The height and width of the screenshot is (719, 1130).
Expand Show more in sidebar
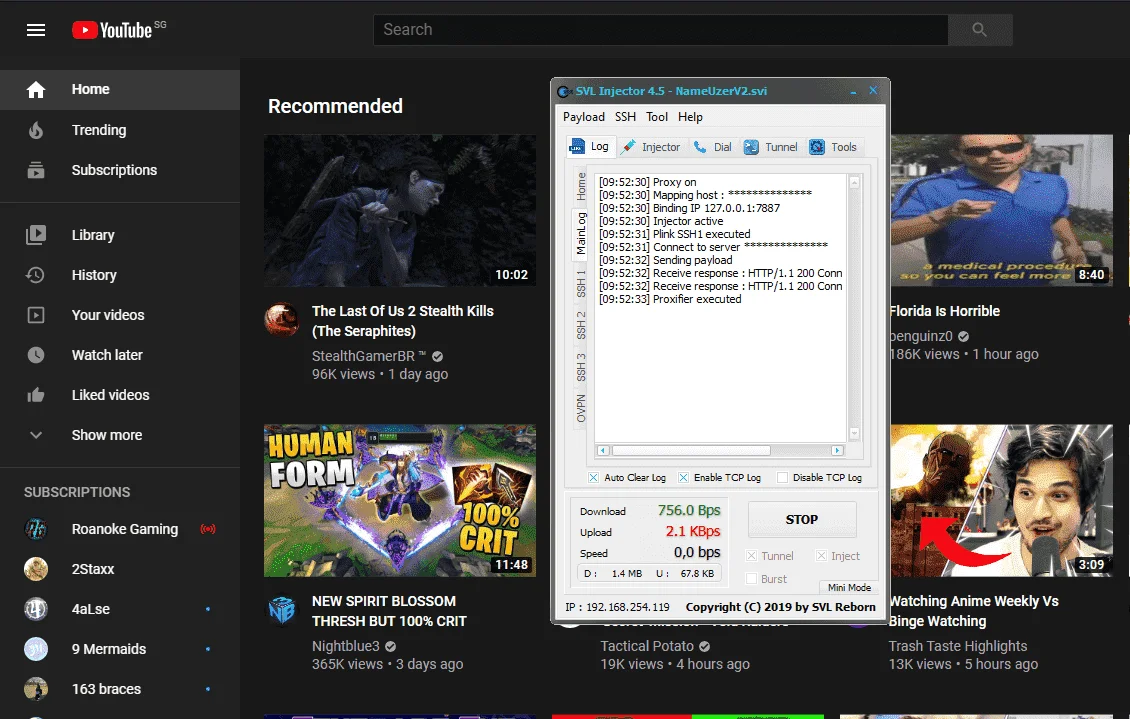(x=107, y=435)
